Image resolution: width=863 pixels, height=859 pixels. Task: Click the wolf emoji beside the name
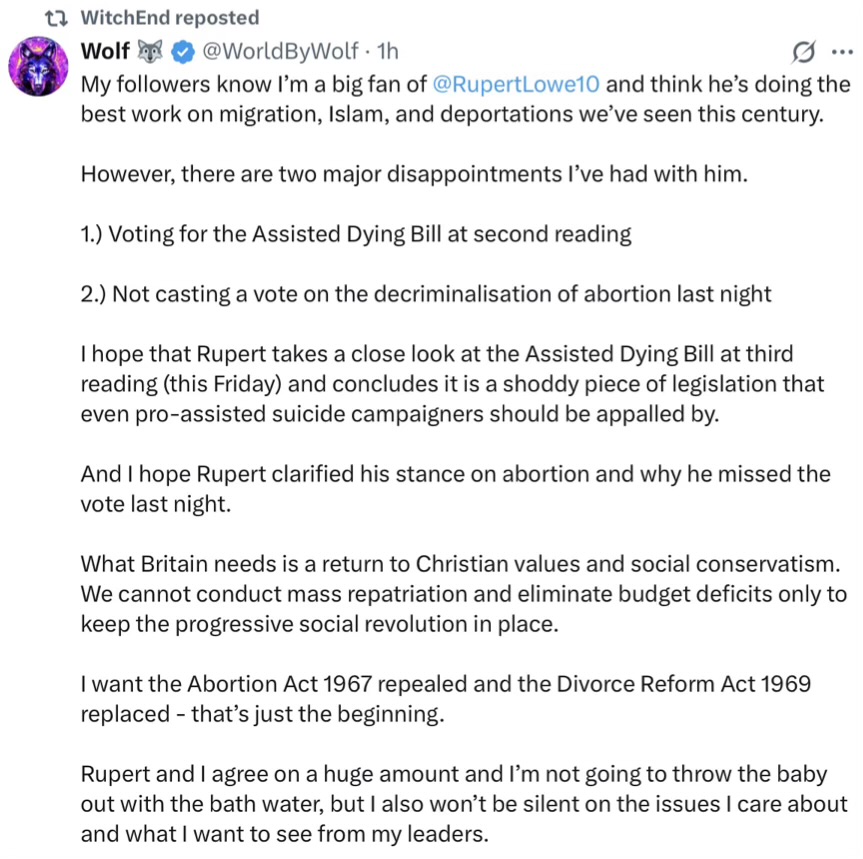(x=150, y=51)
